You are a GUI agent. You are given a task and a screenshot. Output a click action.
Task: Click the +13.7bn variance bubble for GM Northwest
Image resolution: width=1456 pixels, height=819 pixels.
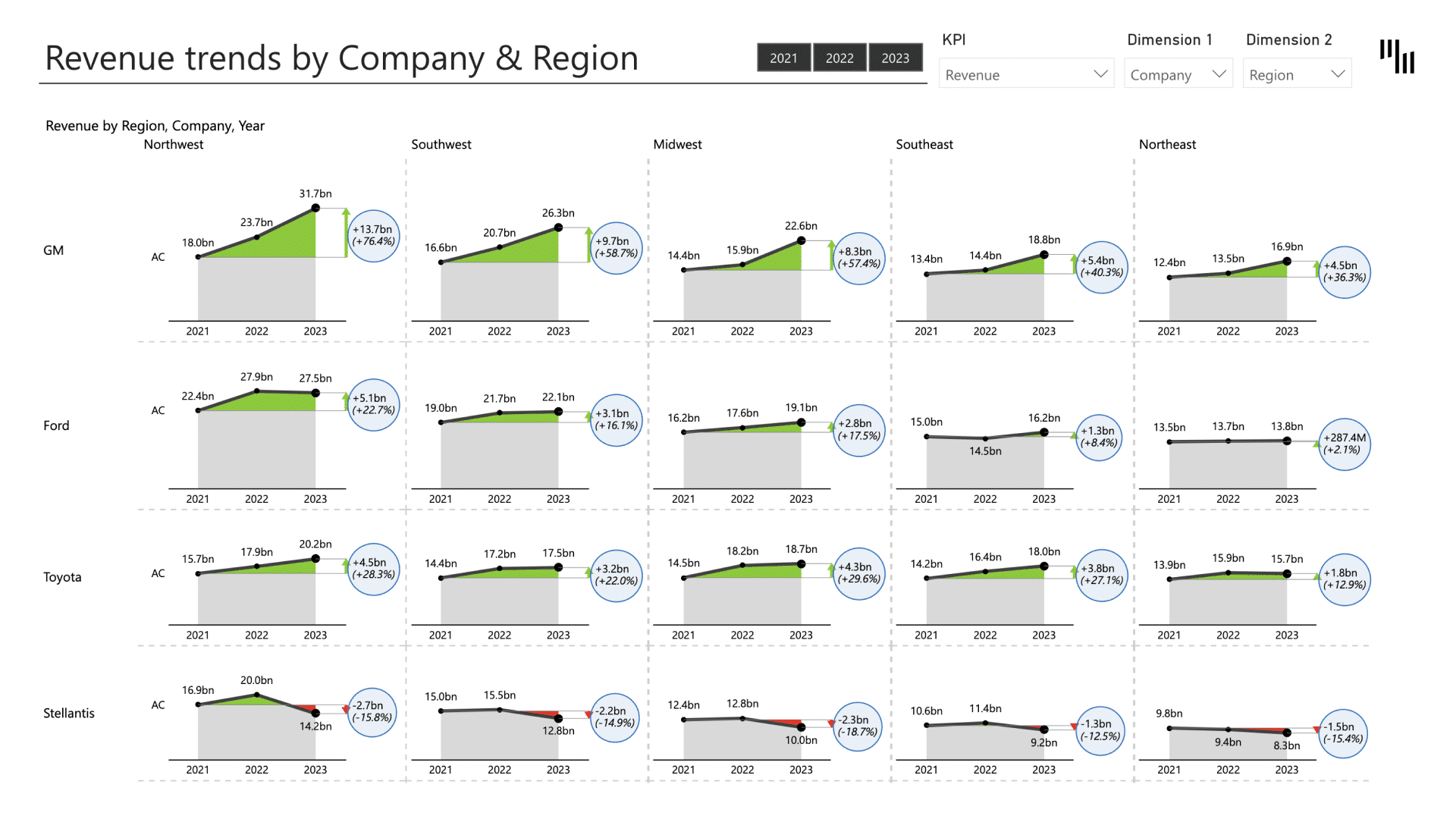point(373,237)
